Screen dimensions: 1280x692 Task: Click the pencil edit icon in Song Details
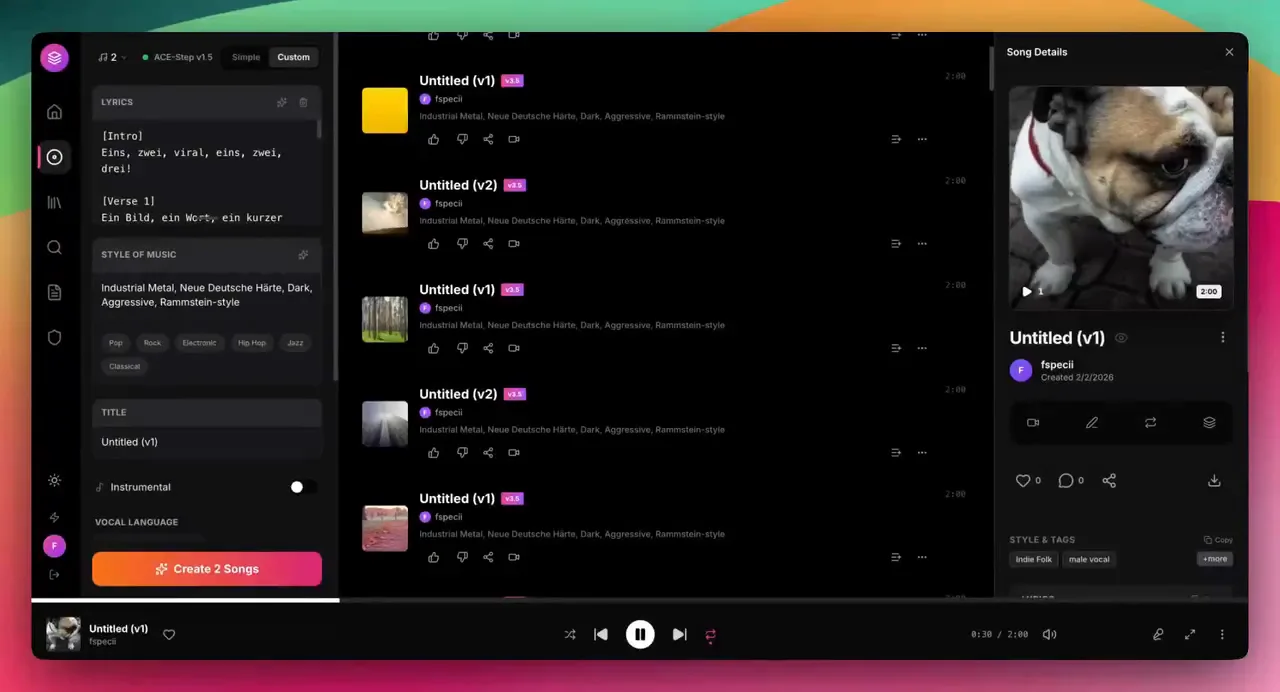1092,423
